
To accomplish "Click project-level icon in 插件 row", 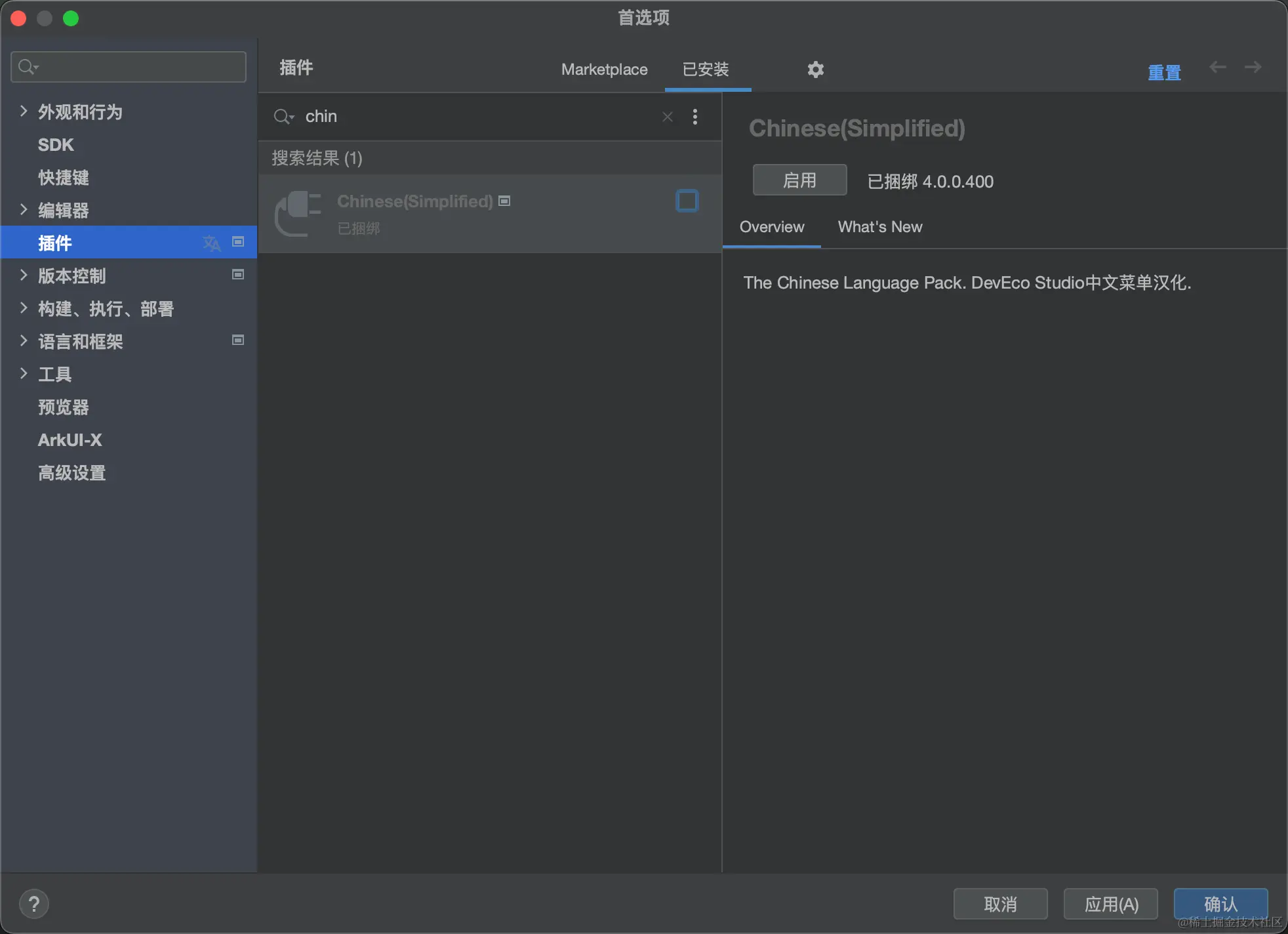I will click(x=238, y=242).
